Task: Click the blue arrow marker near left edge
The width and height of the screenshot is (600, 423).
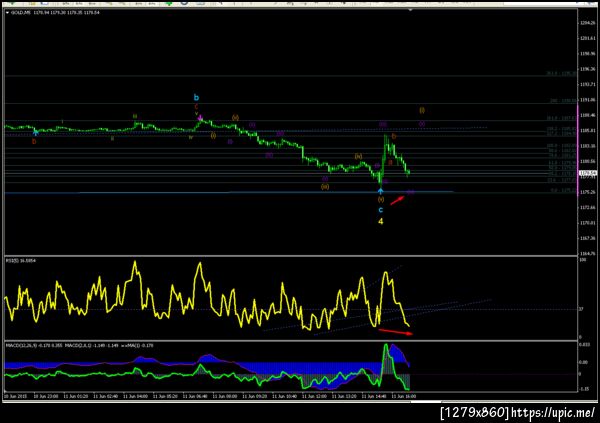Action: point(36,132)
